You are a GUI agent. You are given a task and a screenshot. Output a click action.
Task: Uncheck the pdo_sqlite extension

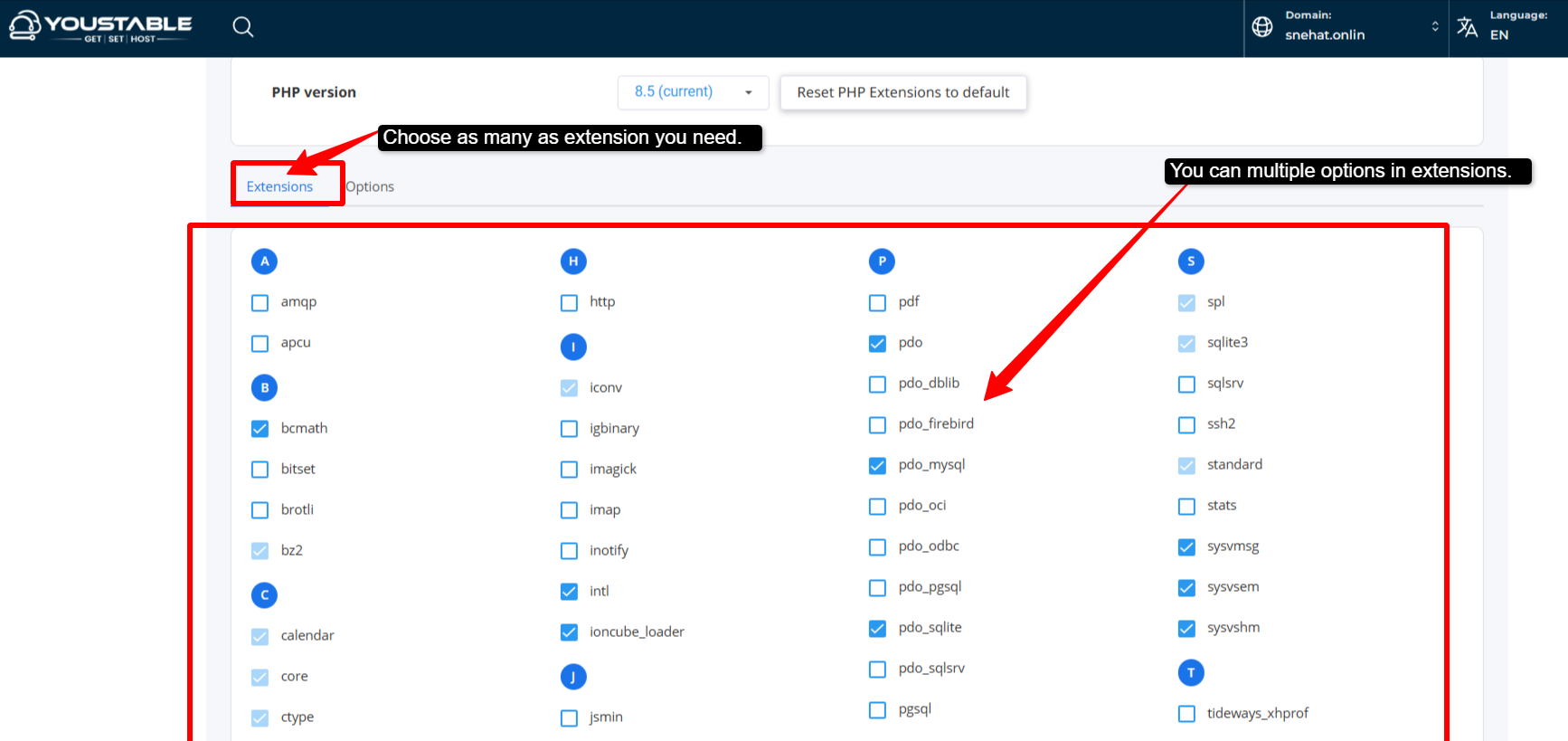pyautogui.click(x=877, y=628)
